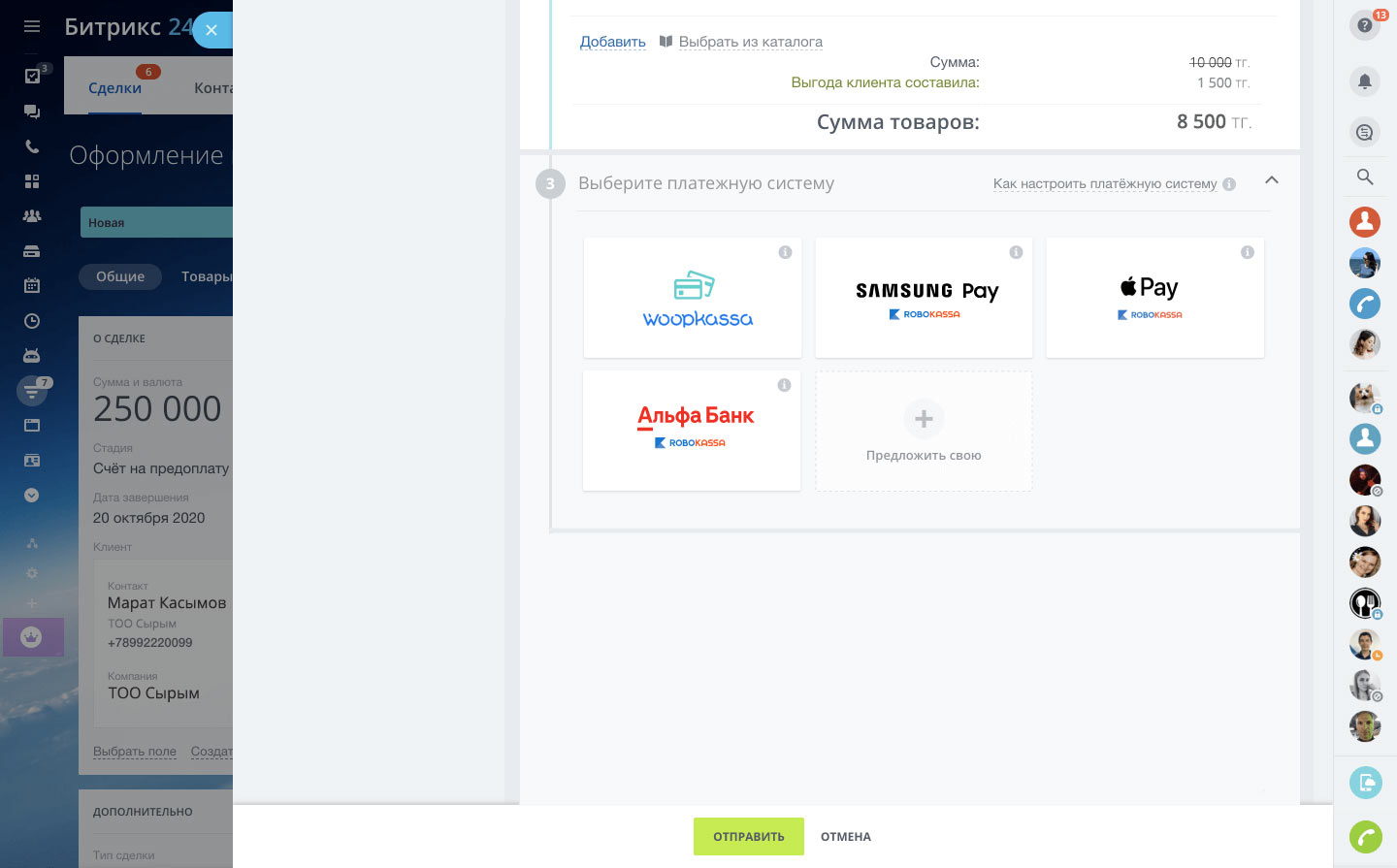This screenshot has height=868, width=1397.
Task: Click Предложить свою add tile
Action: click(x=924, y=431)
